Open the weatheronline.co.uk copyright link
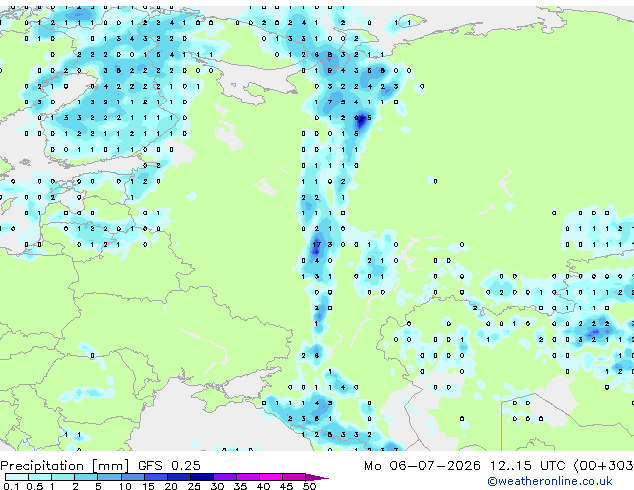 pos(549,481)
